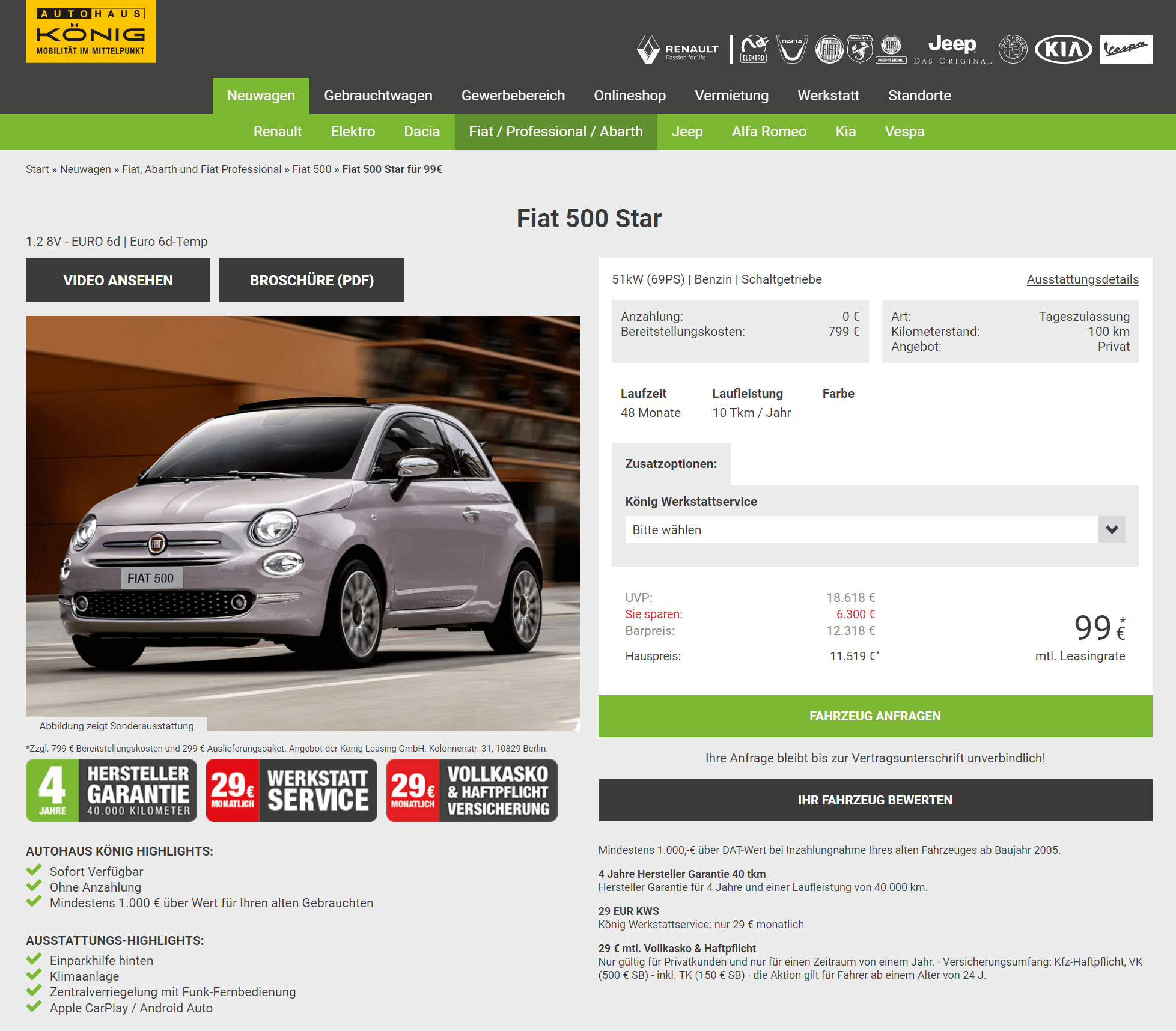This screenshot has height=1031, width=1176.
Task: Click the Bereitstellungskosten 799 € value
Action: tap(844, 332)
